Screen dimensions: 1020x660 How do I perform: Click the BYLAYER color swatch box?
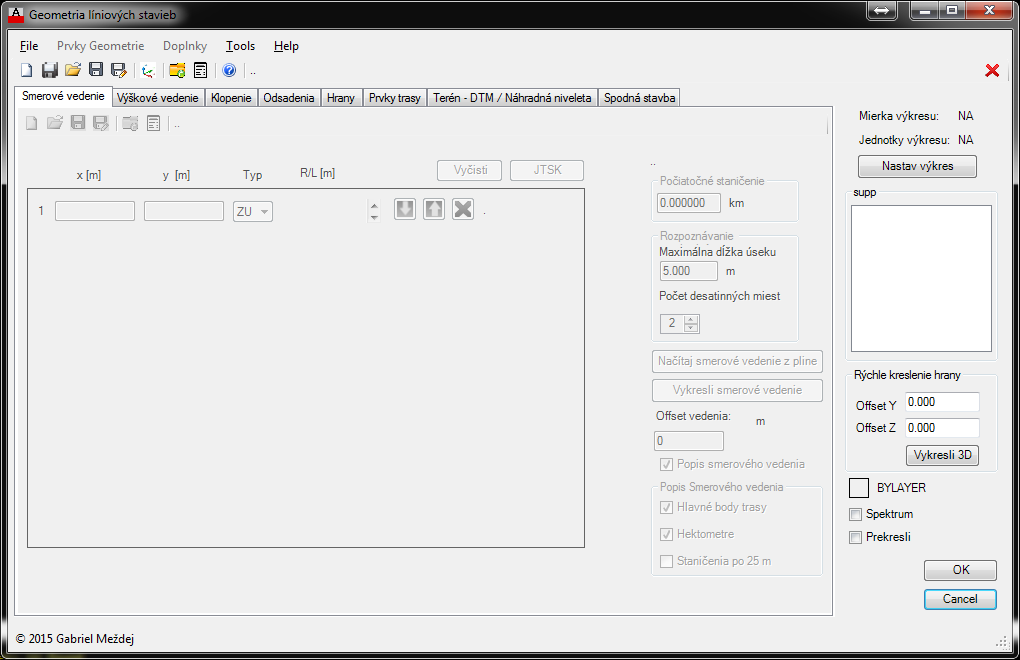click(x=858, y=488)
